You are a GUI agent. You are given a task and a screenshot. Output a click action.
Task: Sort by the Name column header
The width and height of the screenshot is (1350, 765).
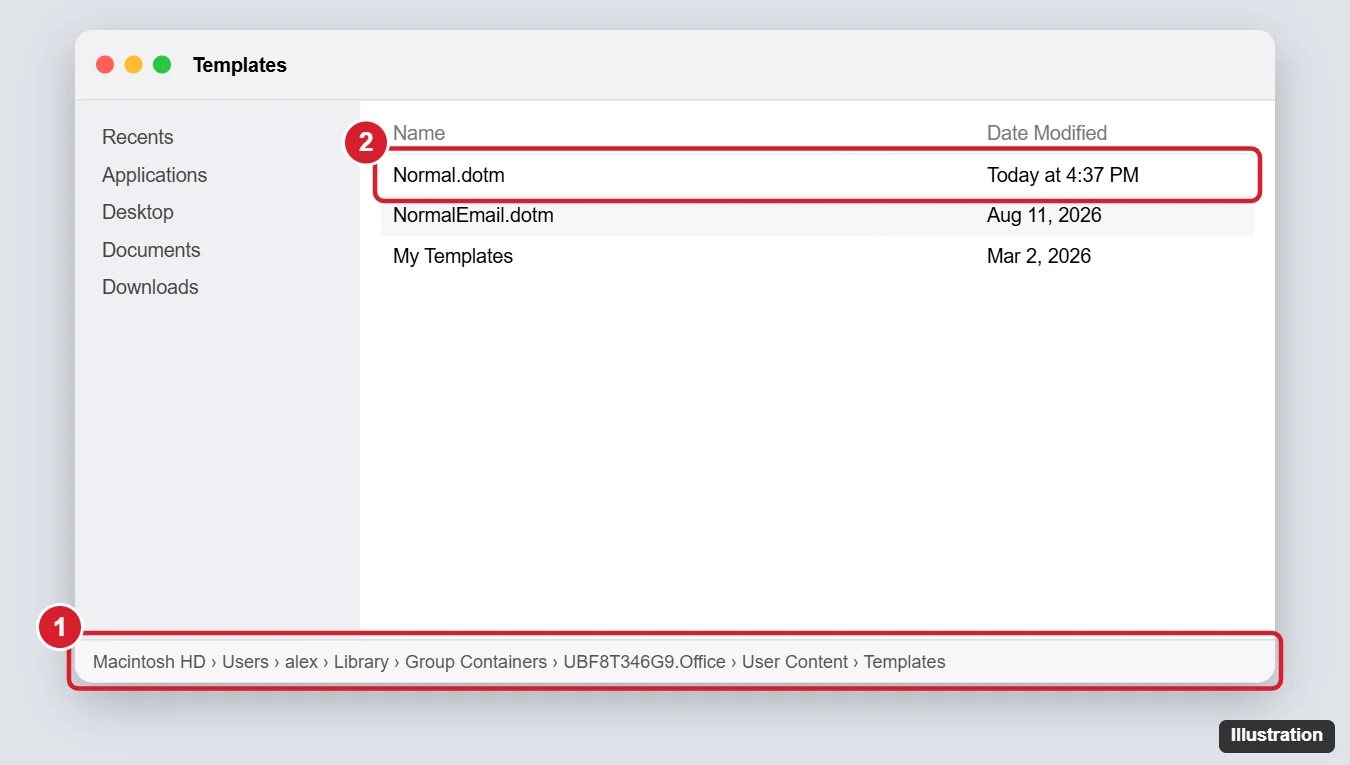click(x=419, y=133)
